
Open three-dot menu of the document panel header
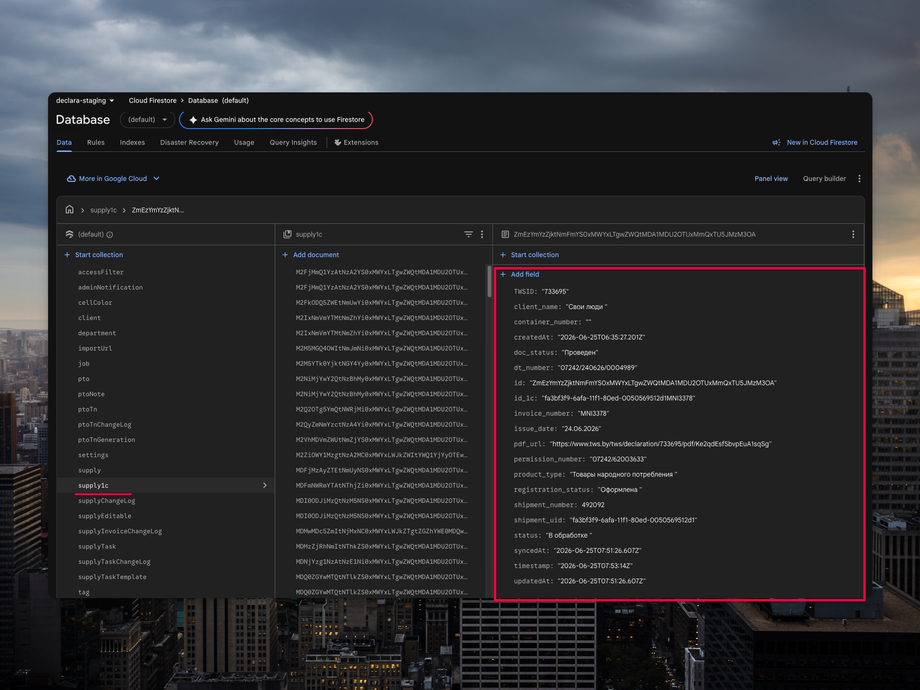click(853, 234)
